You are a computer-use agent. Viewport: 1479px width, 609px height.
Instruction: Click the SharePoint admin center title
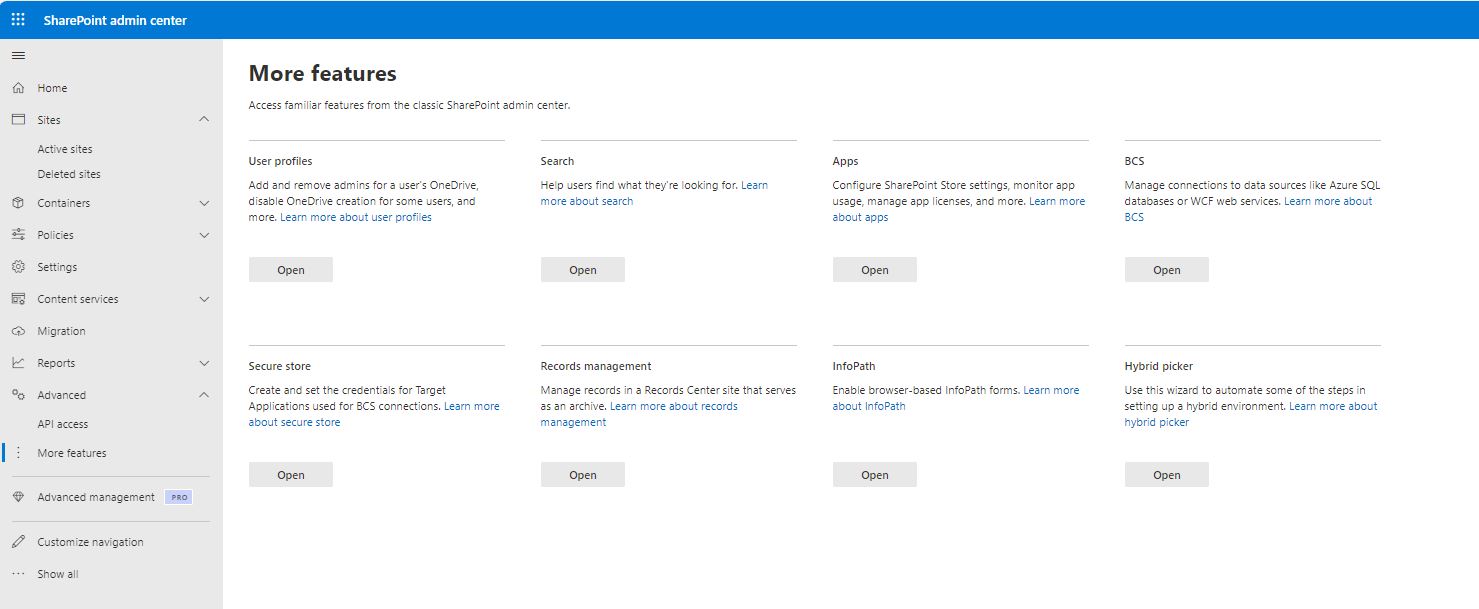115,20
